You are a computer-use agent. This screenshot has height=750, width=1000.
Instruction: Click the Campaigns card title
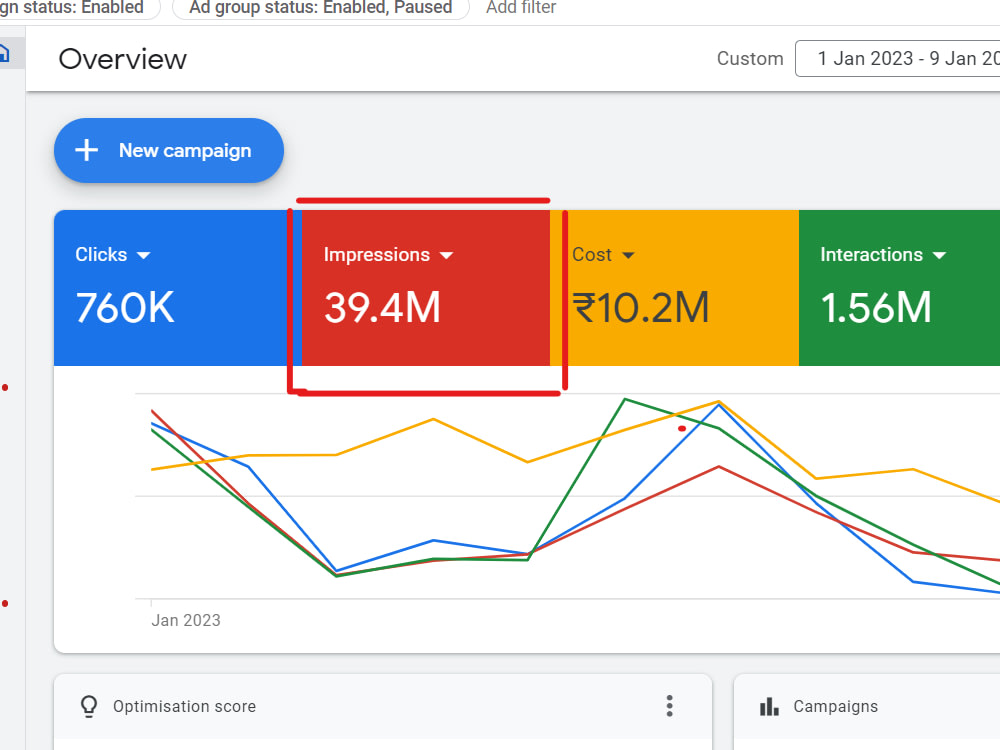click(x=835, y=707)
